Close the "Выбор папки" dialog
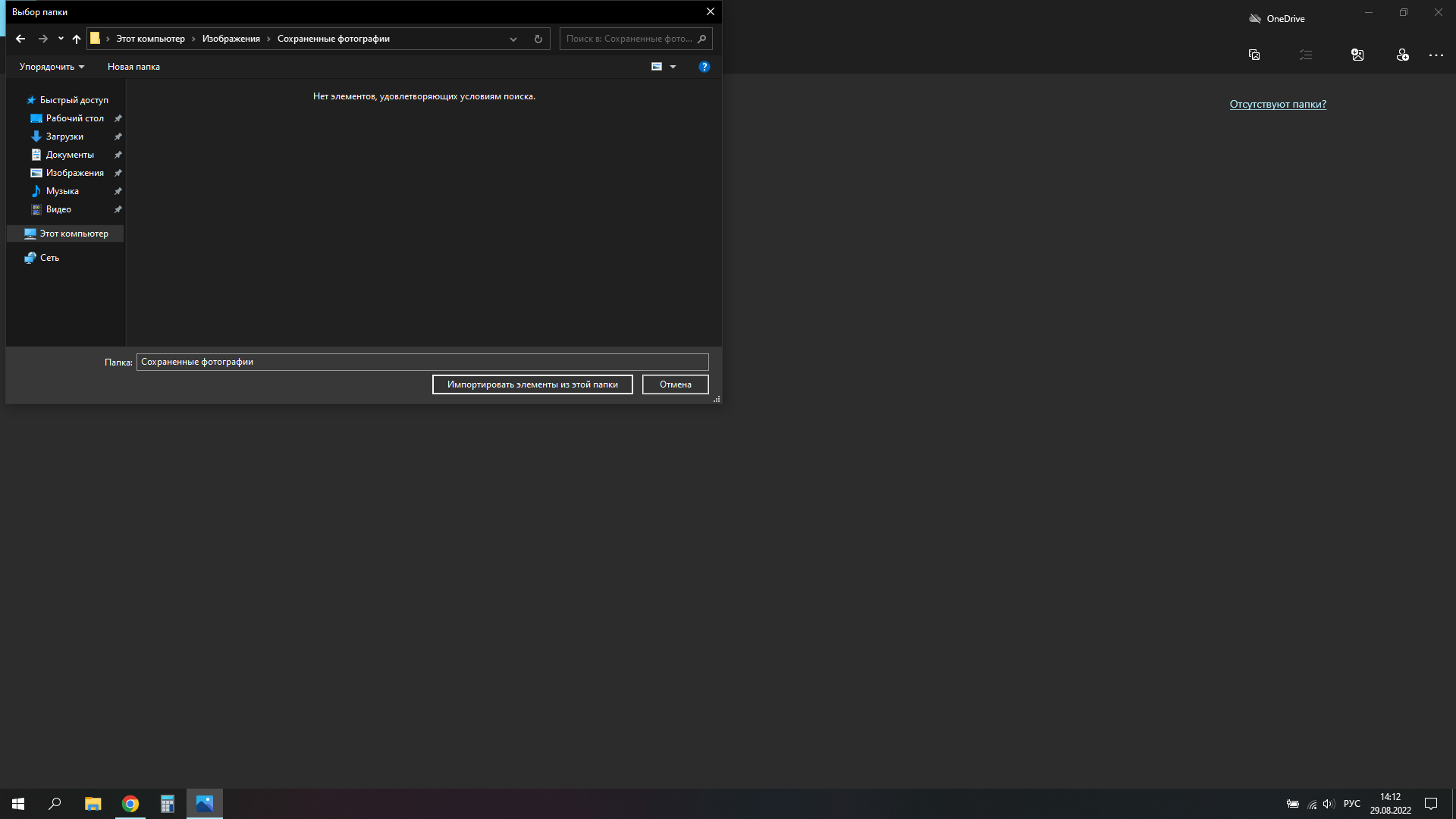This screenshot has height=819, width=1456. [711, 11]
